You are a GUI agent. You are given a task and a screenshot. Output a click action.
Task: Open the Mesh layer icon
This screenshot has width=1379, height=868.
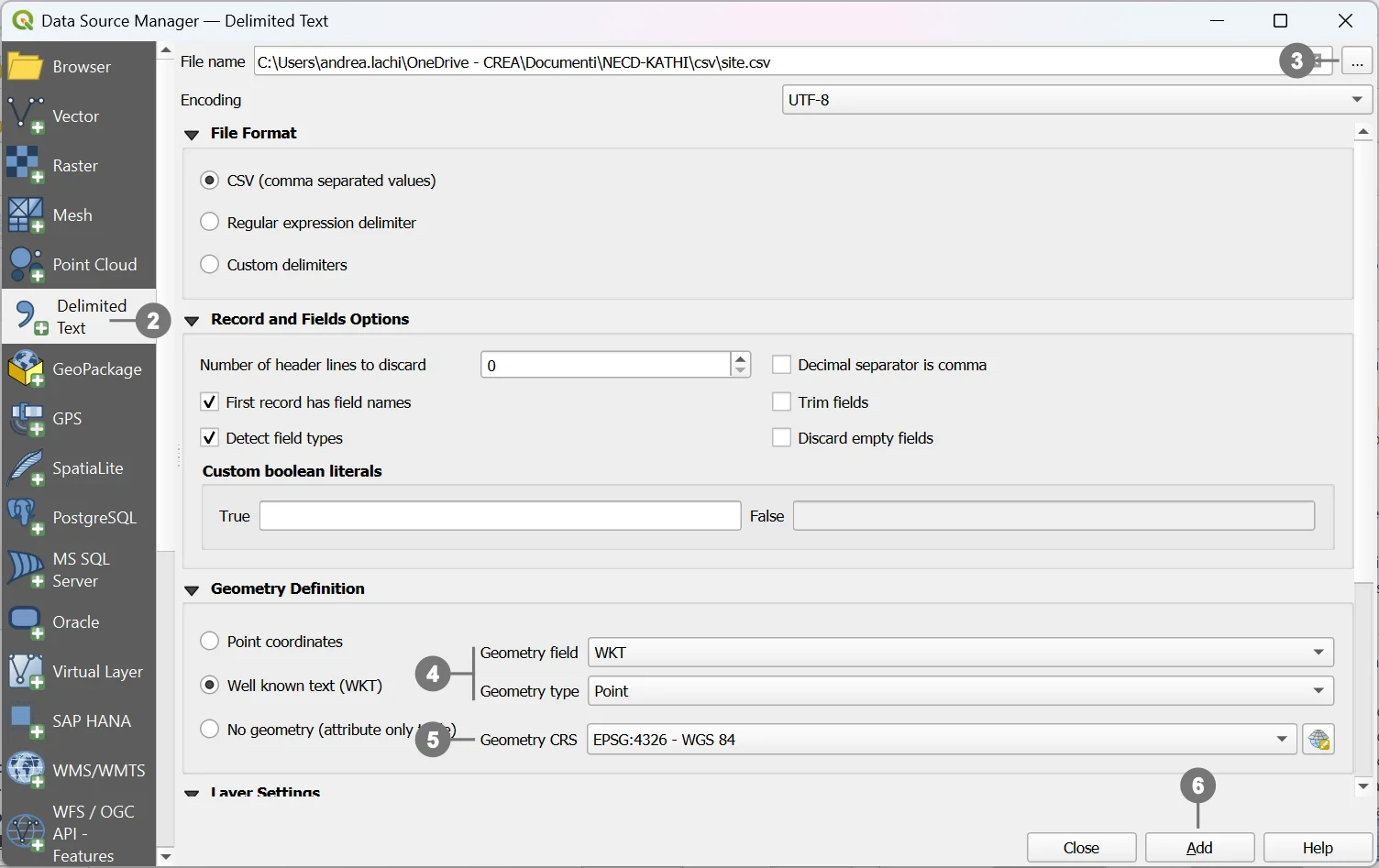[26, 215]
